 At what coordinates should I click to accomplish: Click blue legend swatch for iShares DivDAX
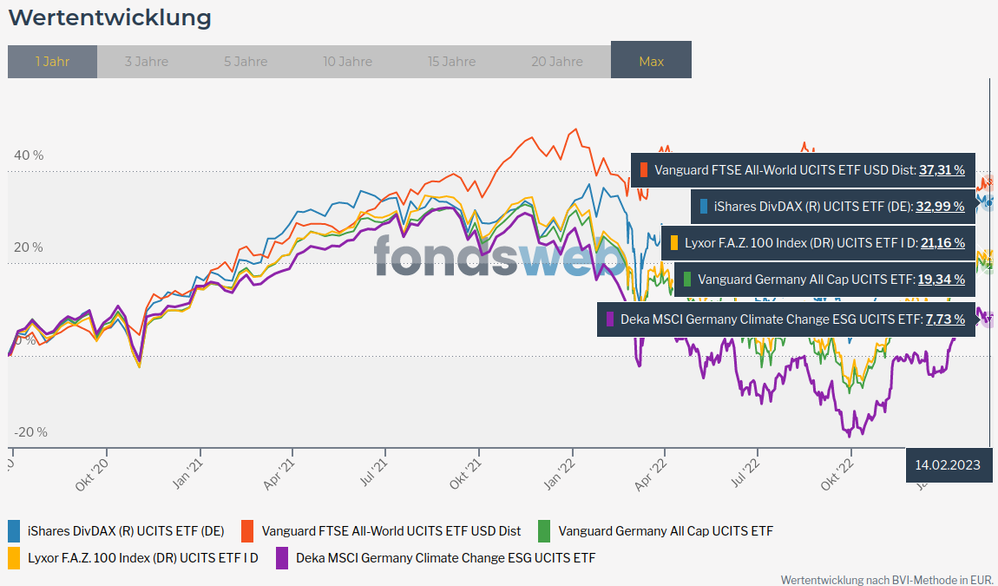(14, 530)
